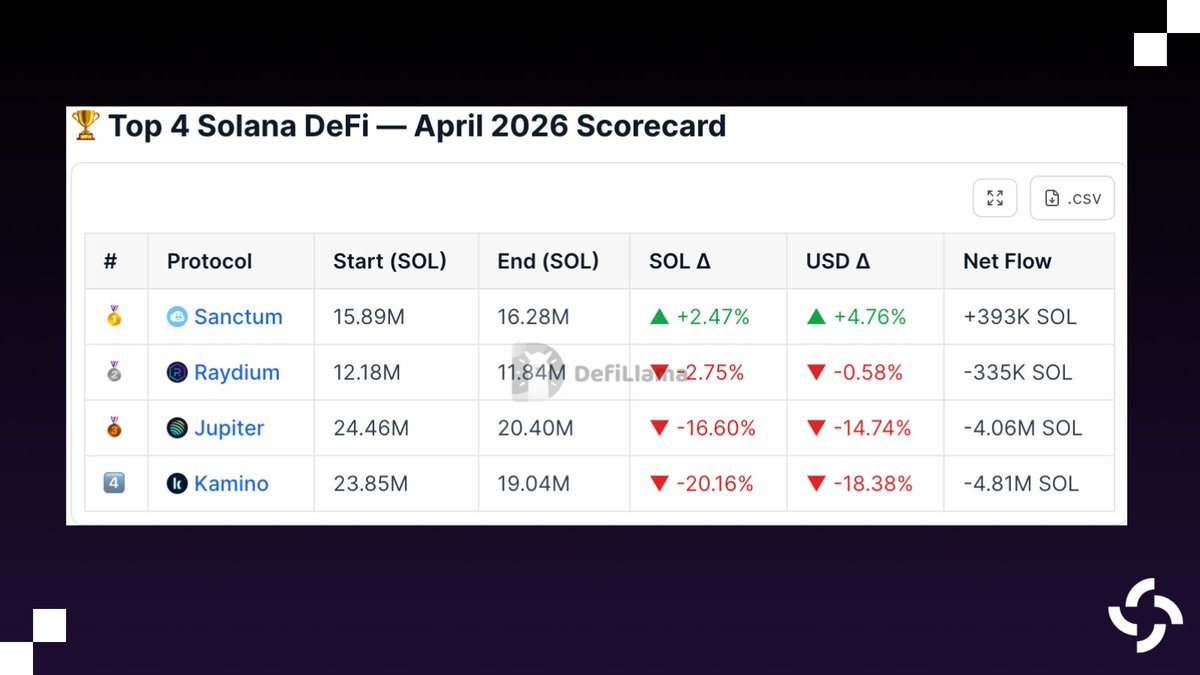This screenshot has width=1200, height=675.
Task: Click the trophy icon in the title
Action: point(86,126)
